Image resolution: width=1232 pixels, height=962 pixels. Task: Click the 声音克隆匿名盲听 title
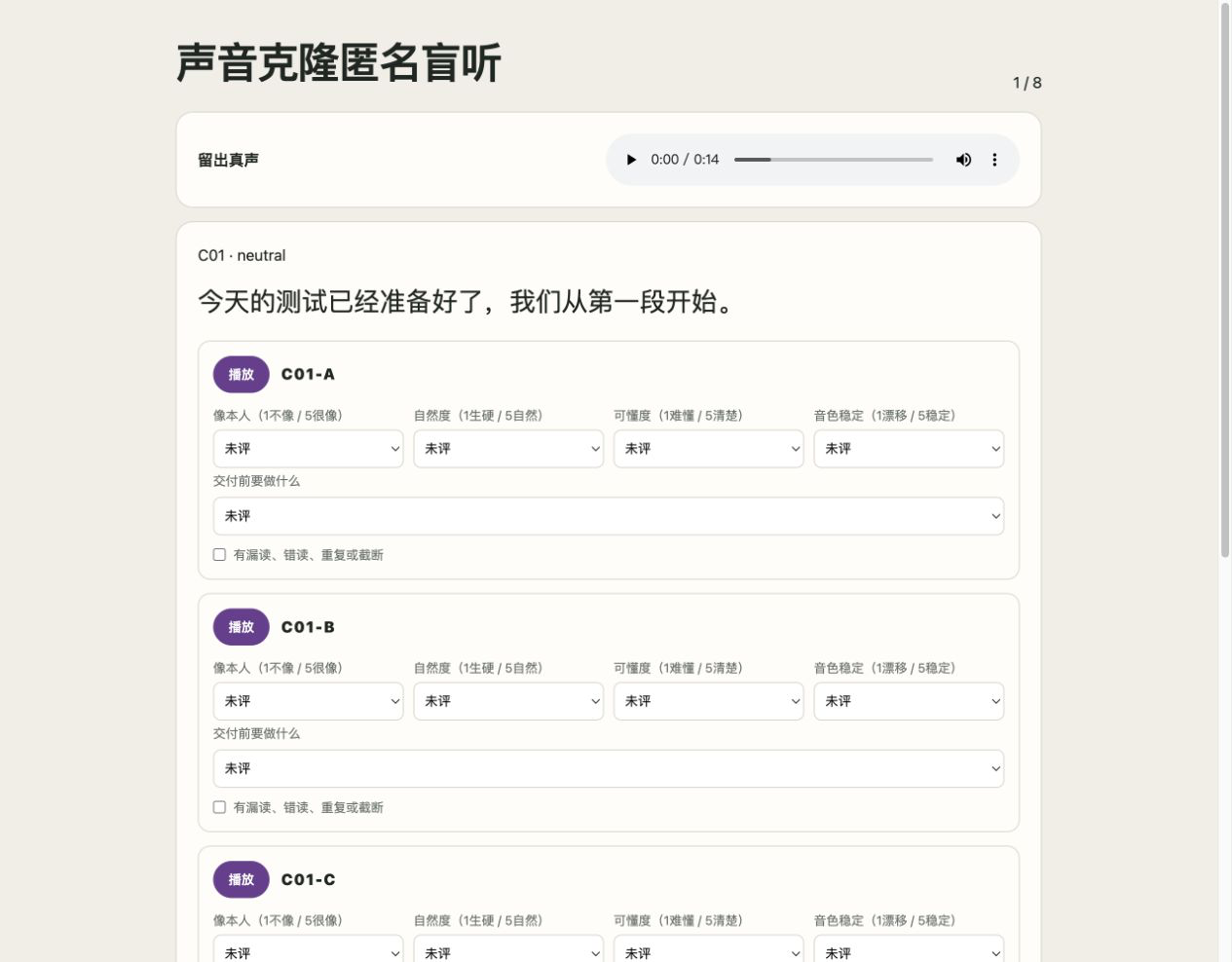click(x=338, y=63)
